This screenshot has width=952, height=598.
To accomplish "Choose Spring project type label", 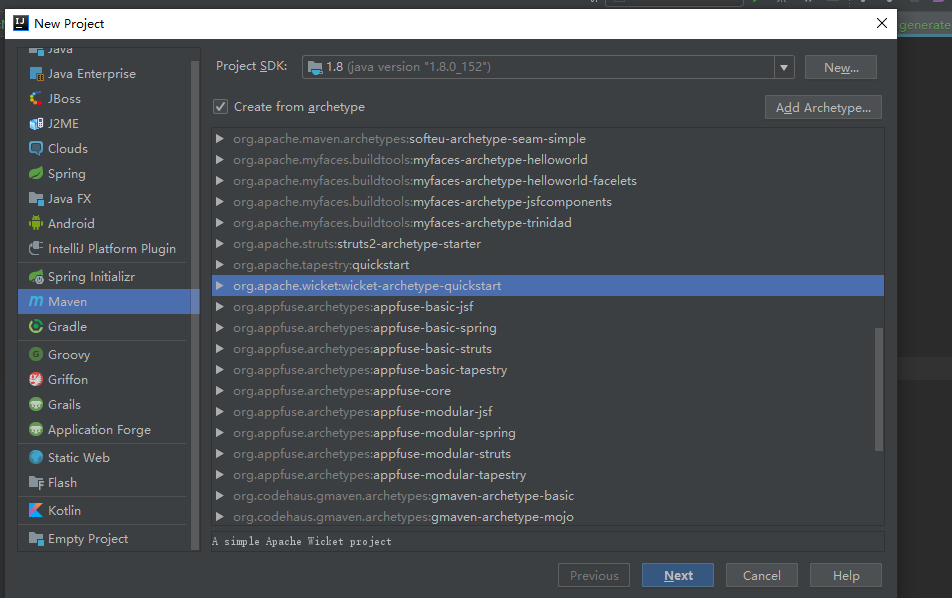I will (x=67, y=174).
